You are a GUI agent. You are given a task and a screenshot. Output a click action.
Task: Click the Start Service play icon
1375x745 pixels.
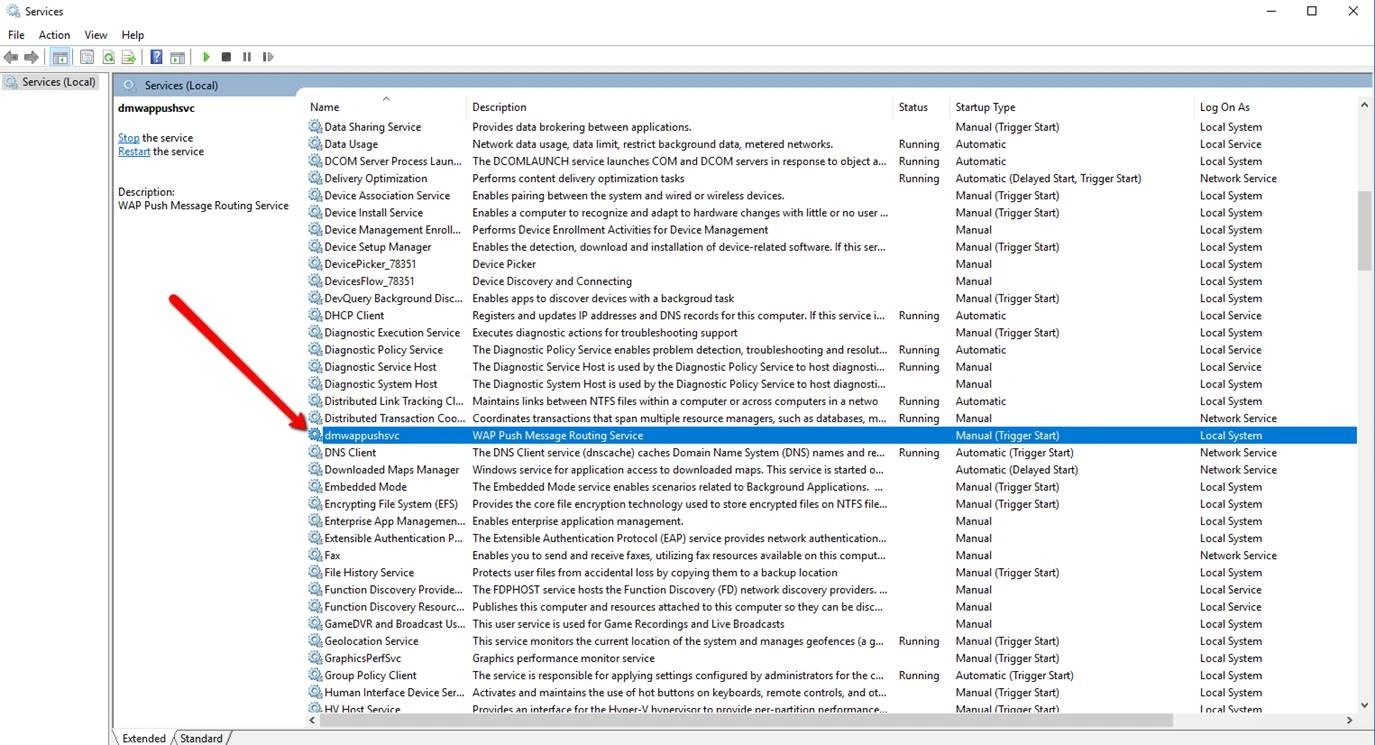coord(206,58)
